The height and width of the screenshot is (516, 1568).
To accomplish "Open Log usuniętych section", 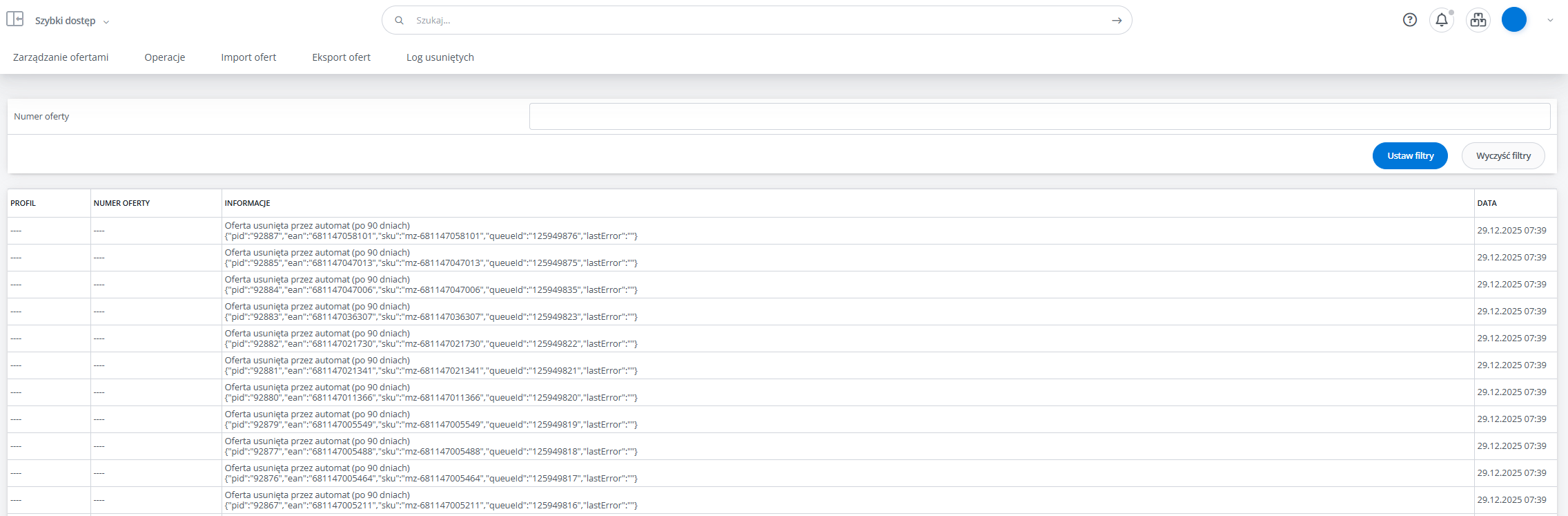I will (x=440, y=57).
